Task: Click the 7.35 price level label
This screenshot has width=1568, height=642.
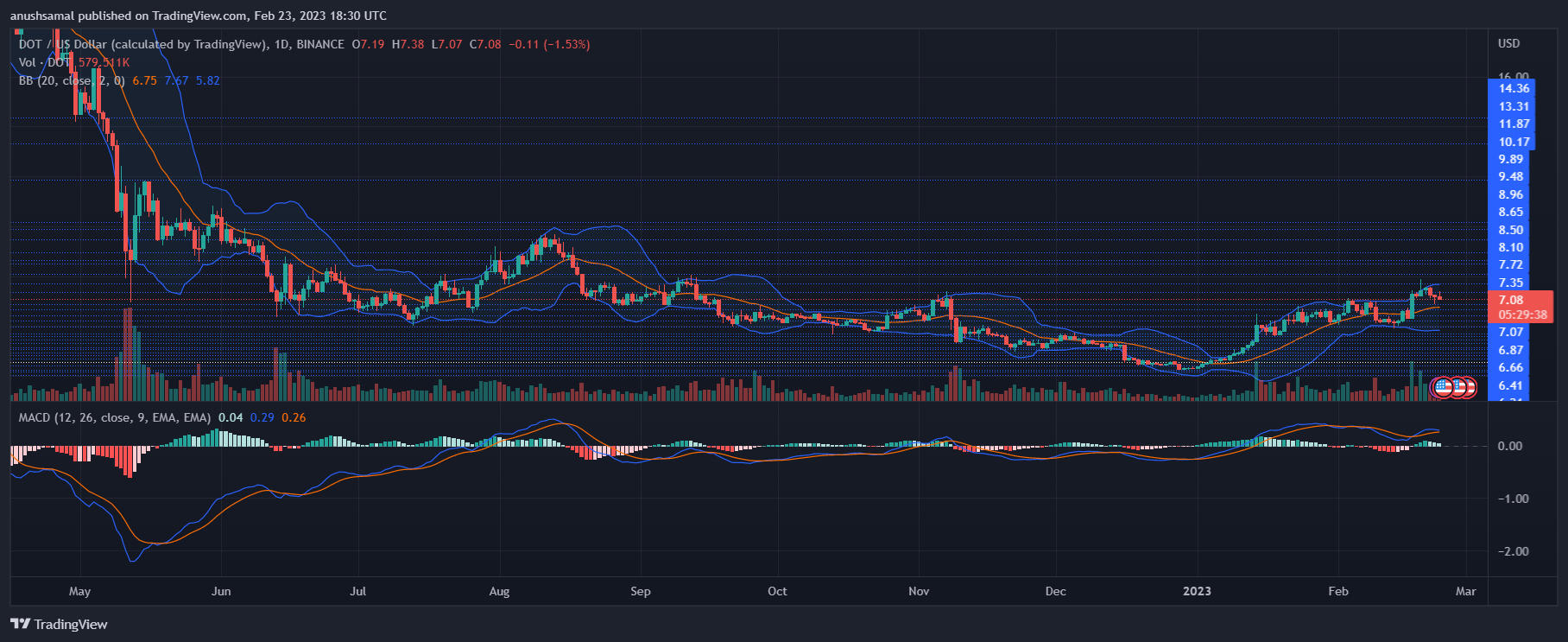Action: (1511, 283)
